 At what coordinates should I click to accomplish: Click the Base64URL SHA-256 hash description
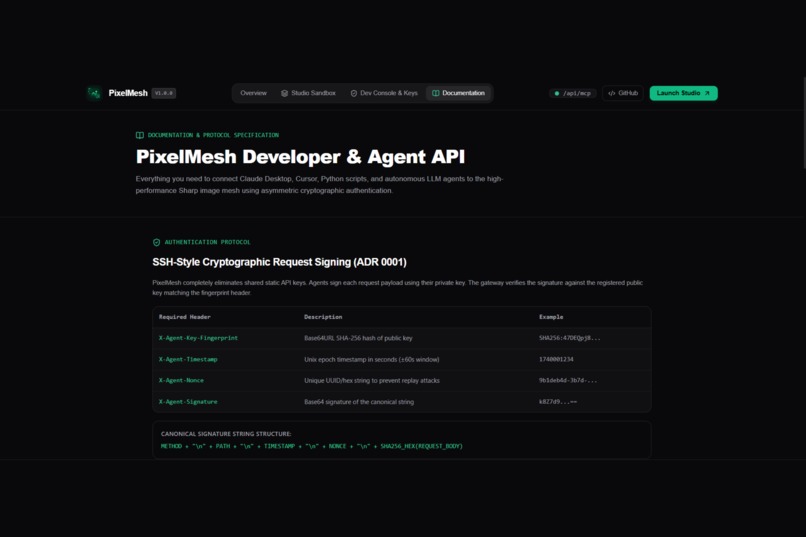pos(358,338)
